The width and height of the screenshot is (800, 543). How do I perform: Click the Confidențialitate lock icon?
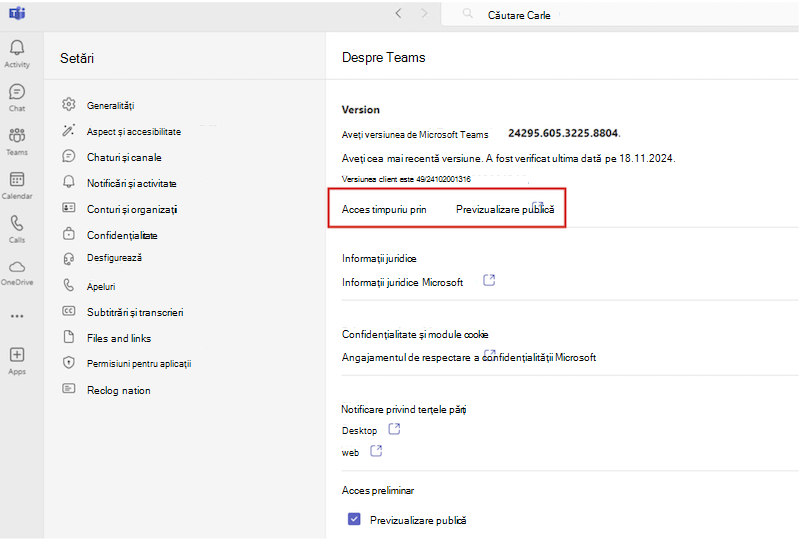[69, 234]
